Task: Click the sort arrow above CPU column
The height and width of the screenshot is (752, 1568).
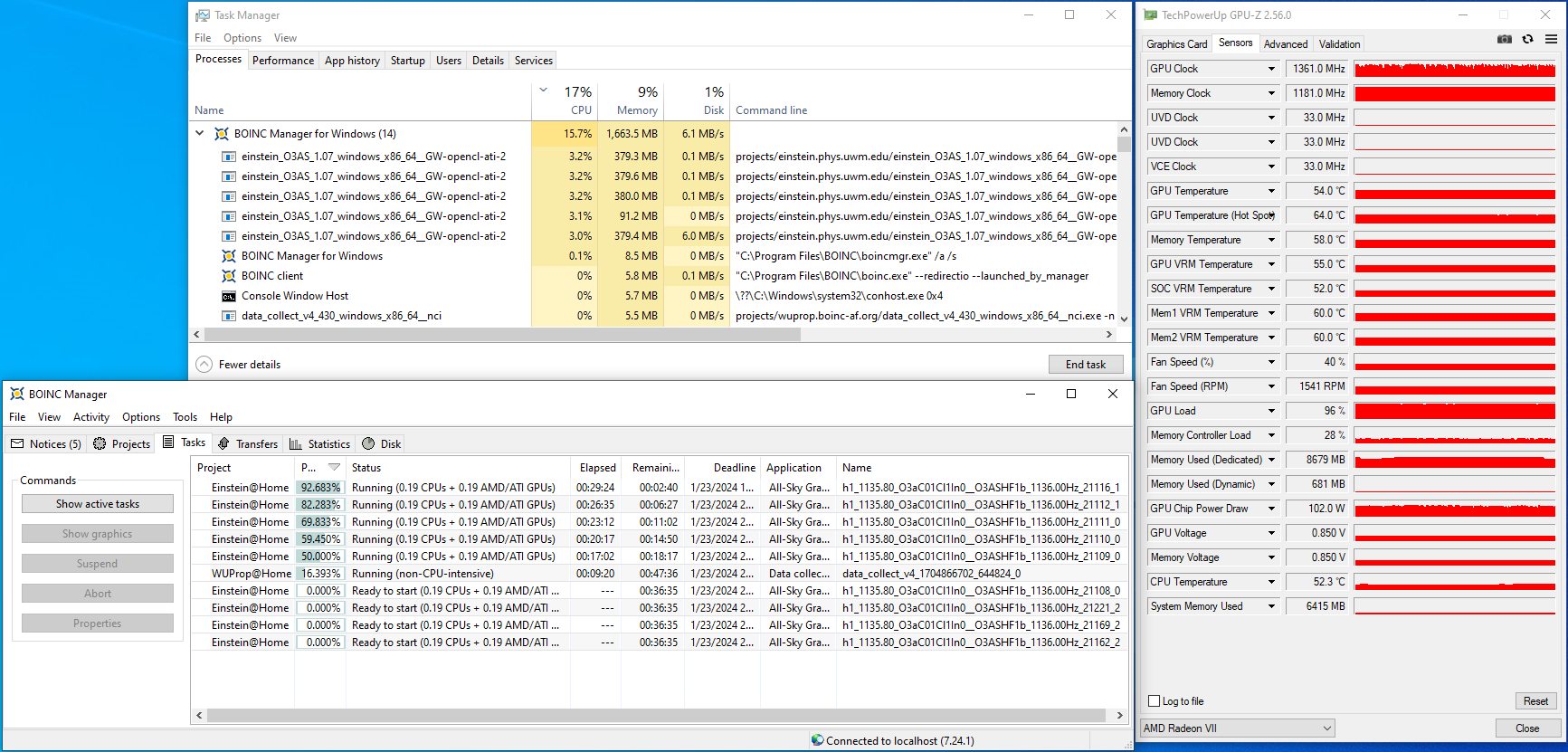Action: [x=544, y=90]
